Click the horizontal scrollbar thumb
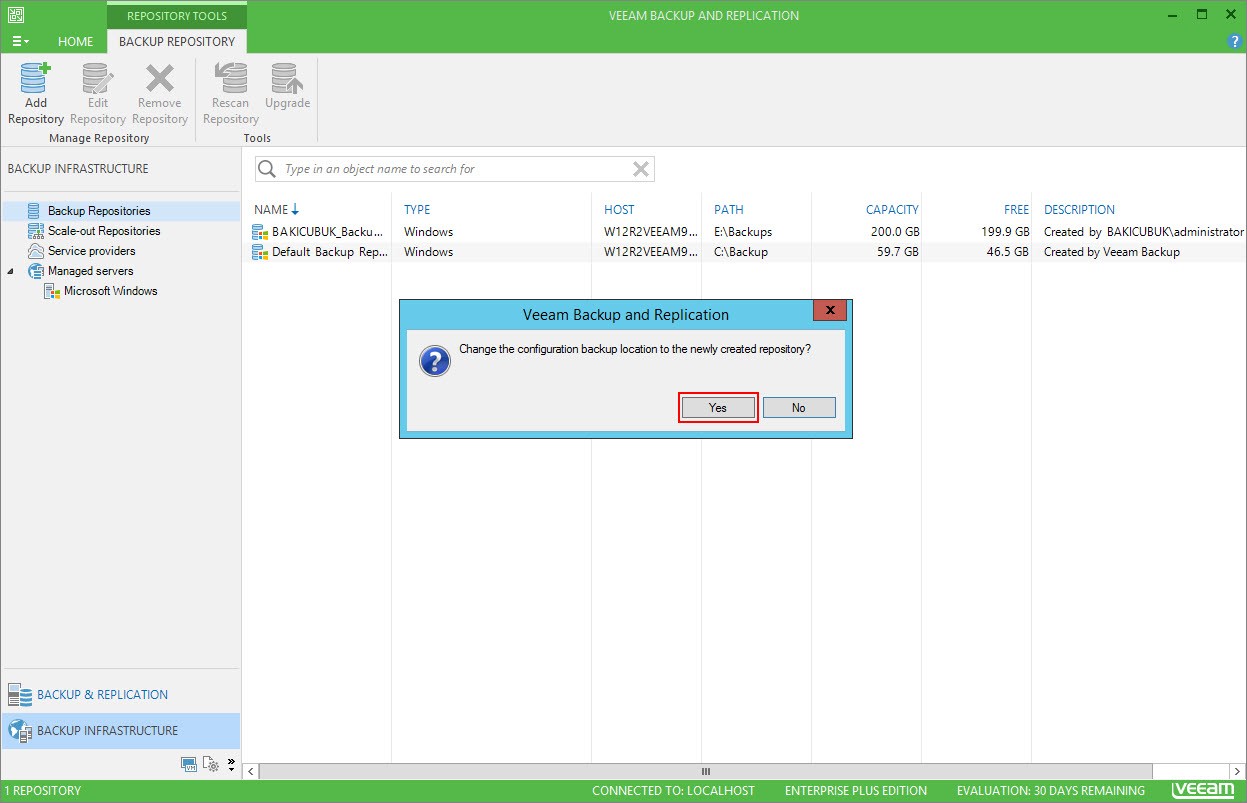This screenshot has height=803, width=1247. coord(705,771)
